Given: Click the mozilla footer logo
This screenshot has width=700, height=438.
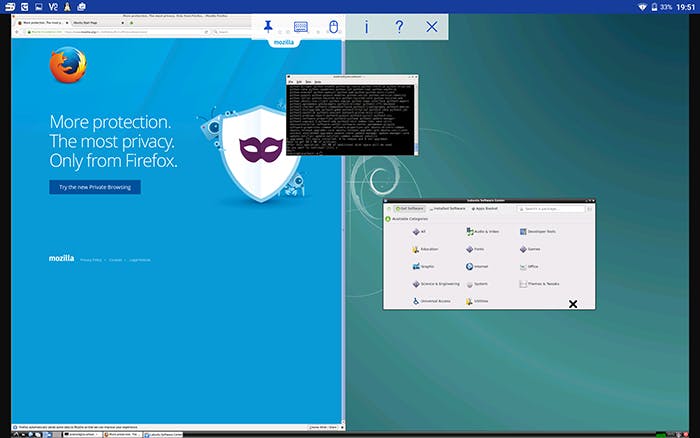Looking at the screenshot, I should (x=61, y=259).
